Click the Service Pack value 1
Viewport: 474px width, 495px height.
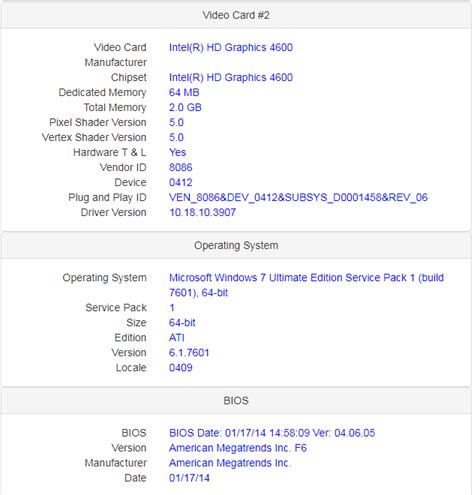pyautogui.click(x=172, y=308)
